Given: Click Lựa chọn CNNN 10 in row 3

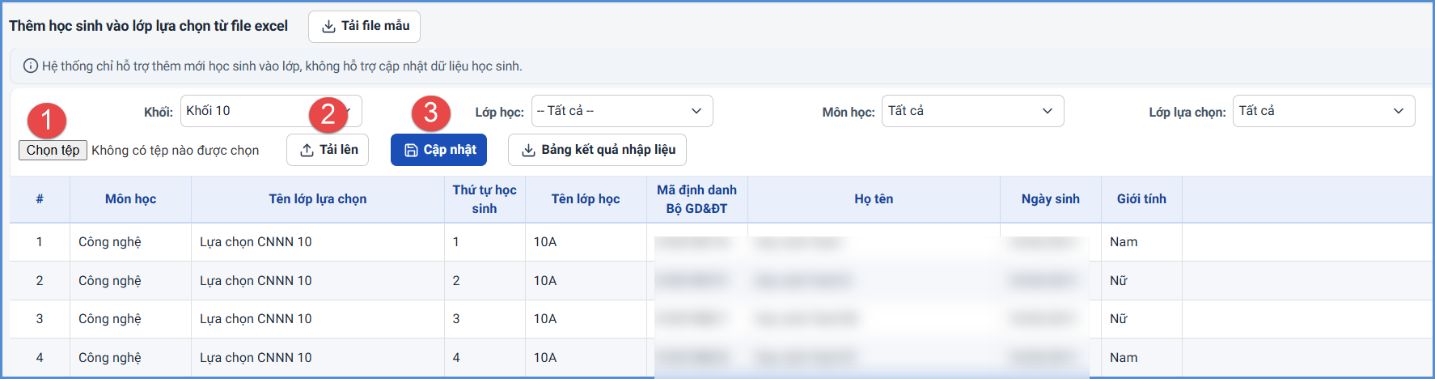Looking at the screenshot, I should point(318,319).
